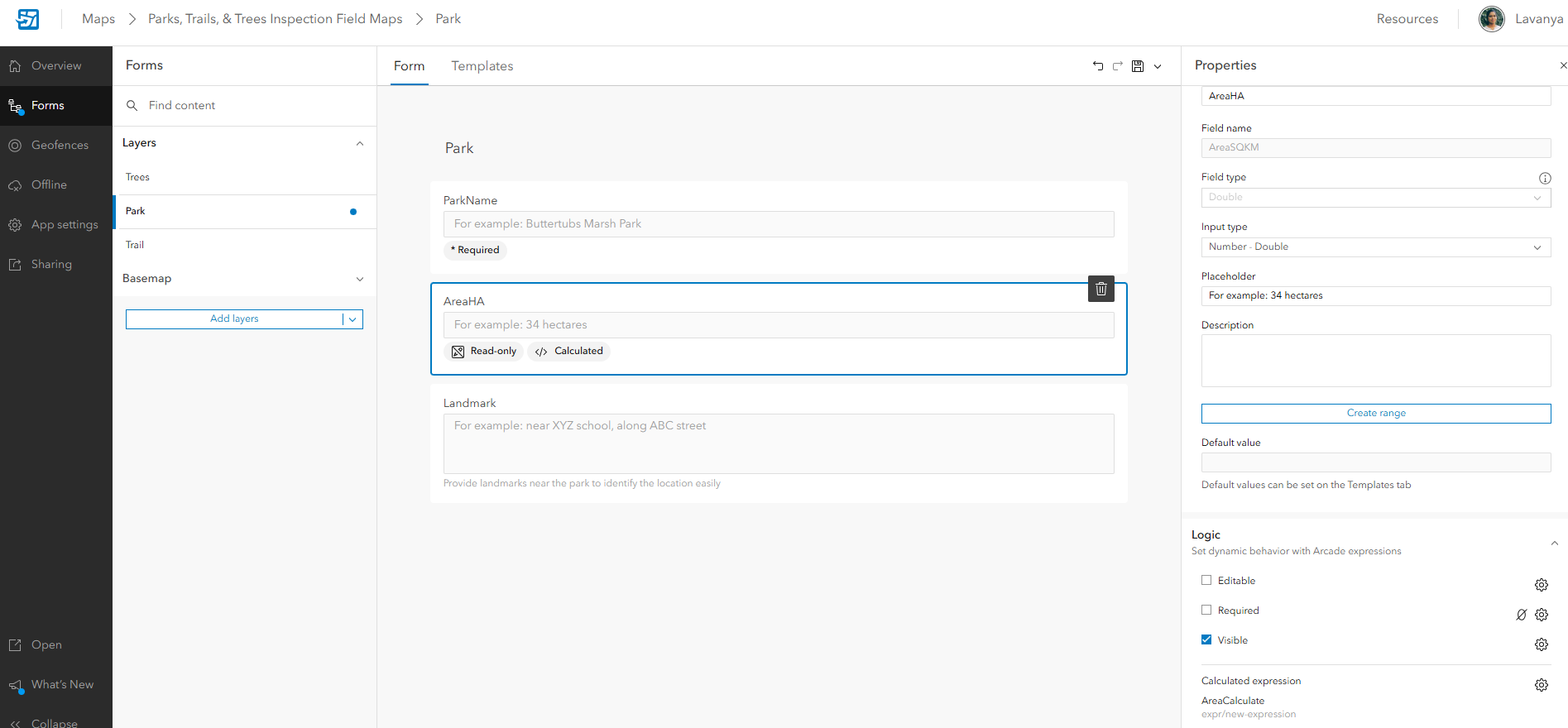1568x728 pixels.
Task: Click the Add layers button
Action: 234,319
